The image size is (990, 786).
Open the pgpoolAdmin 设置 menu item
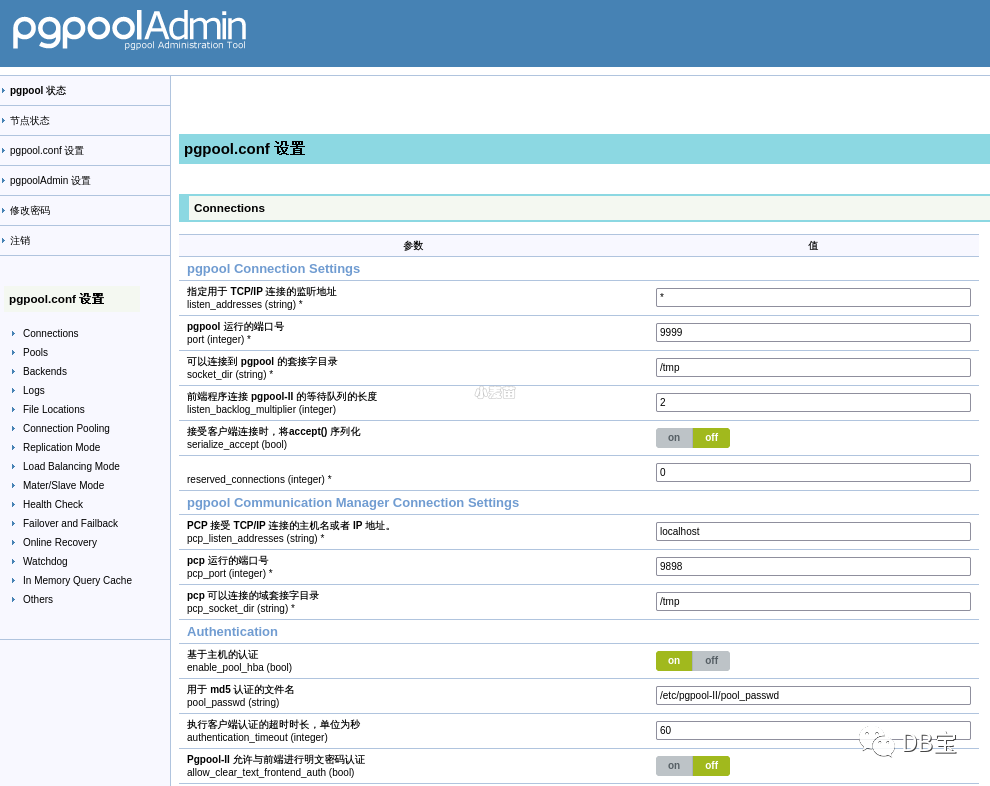click(x=50, y=181)
